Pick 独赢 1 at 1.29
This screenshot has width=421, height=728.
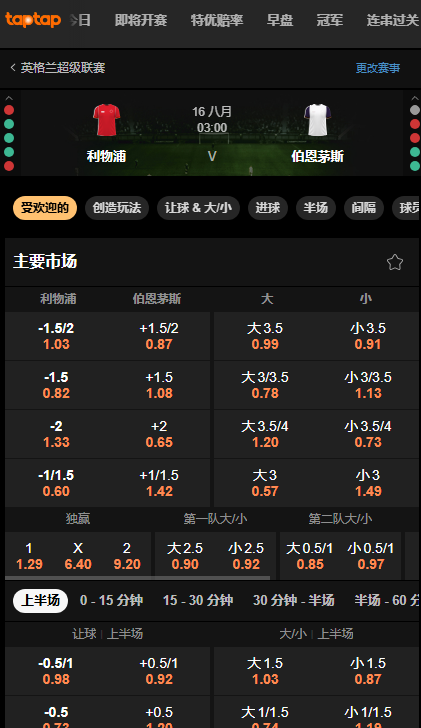click(29, 556)
